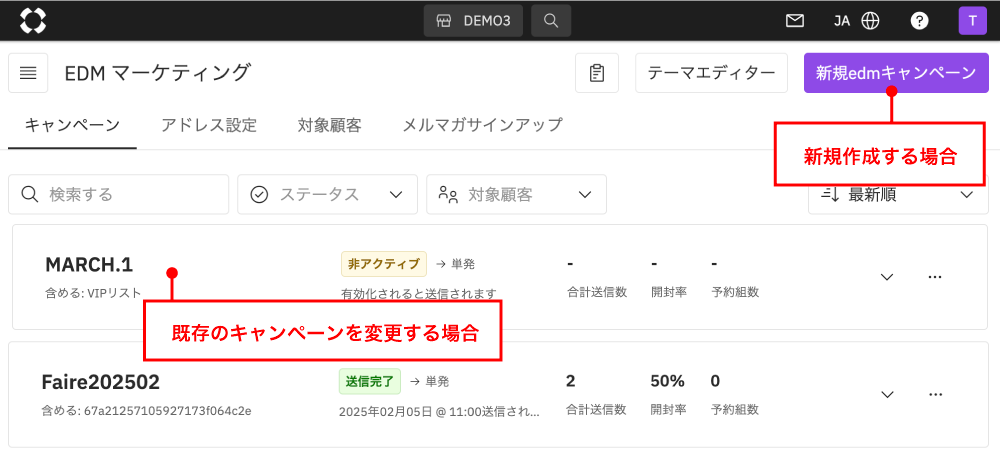The image size is (1000, 452).
Task: Expand the MARCH.1 campaign row chevron
Action: [x=887, y=277]
